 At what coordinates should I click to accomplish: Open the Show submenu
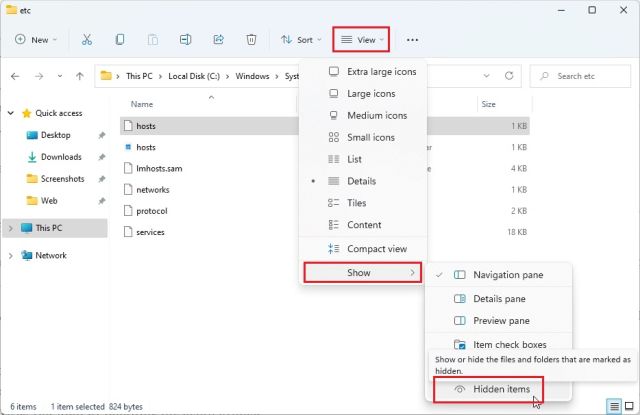362,273
